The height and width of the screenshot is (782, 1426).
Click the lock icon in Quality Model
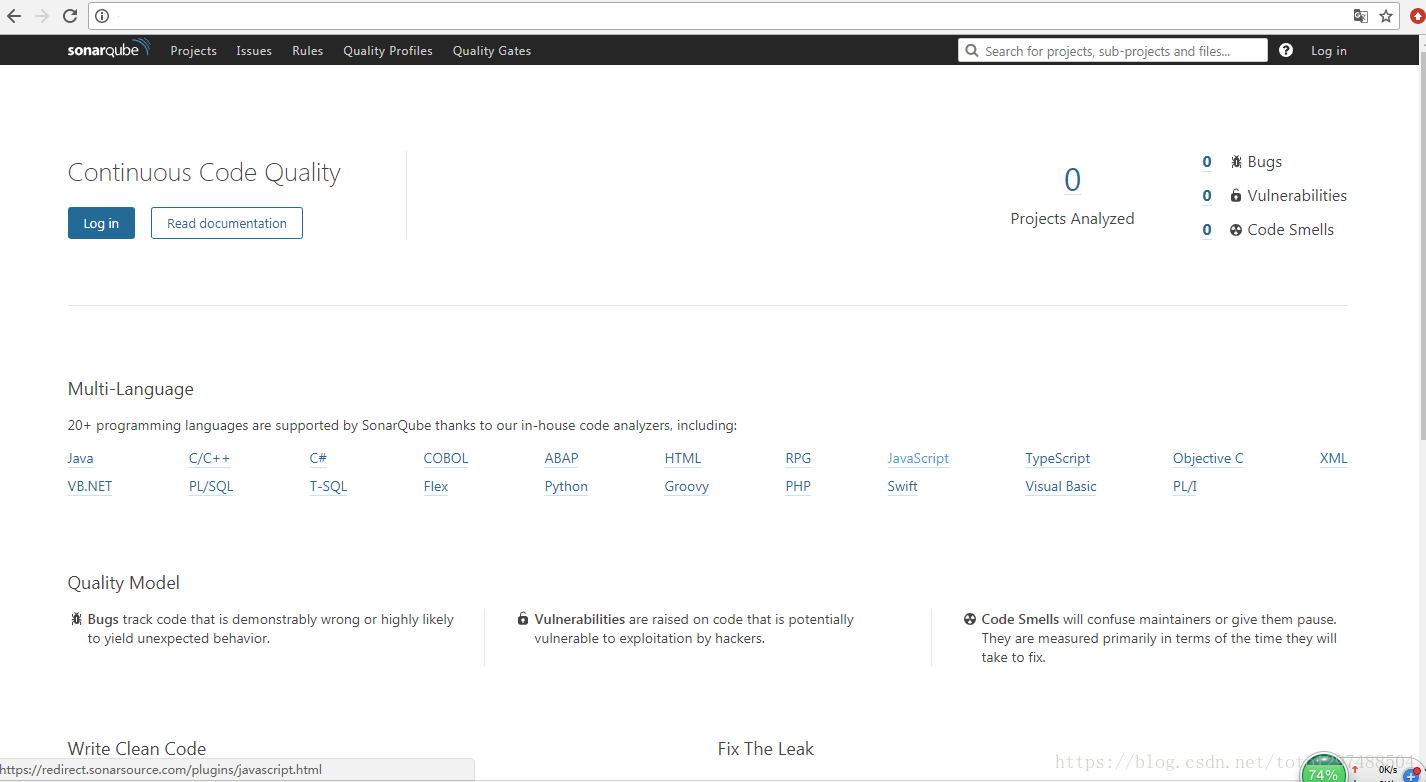pos(523,619)
